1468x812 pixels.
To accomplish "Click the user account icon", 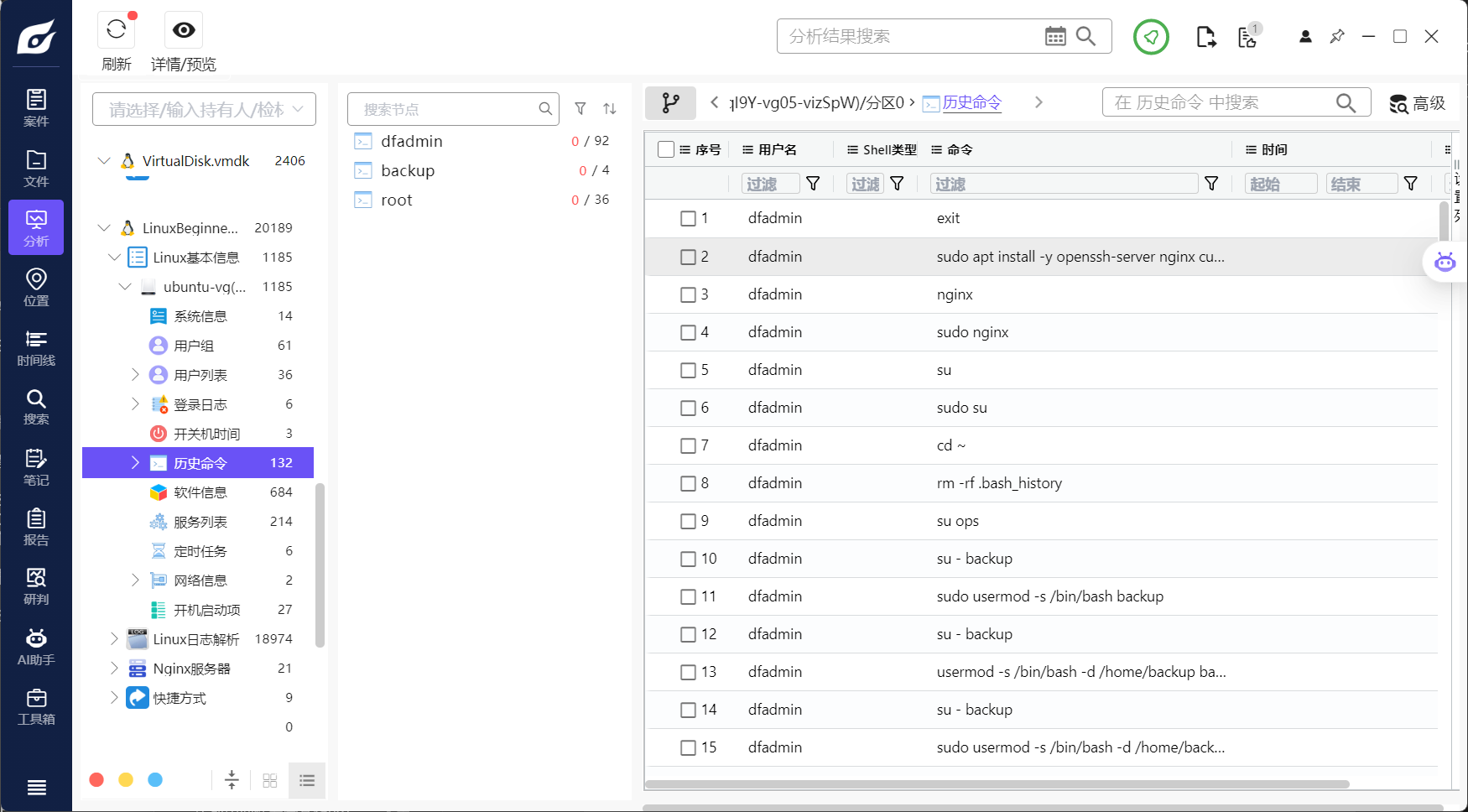I will [x=1305, y=37].
